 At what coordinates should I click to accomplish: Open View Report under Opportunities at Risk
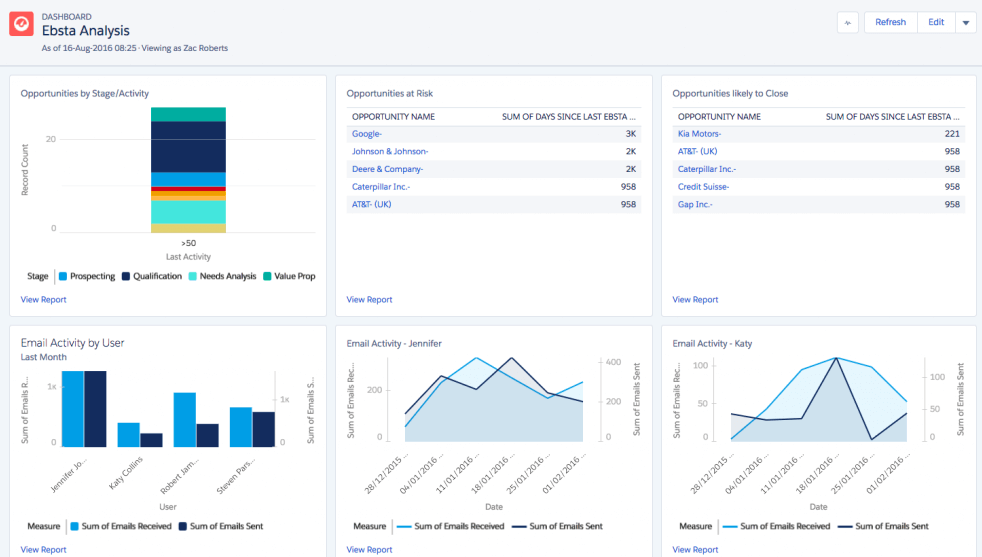[369, 299]
